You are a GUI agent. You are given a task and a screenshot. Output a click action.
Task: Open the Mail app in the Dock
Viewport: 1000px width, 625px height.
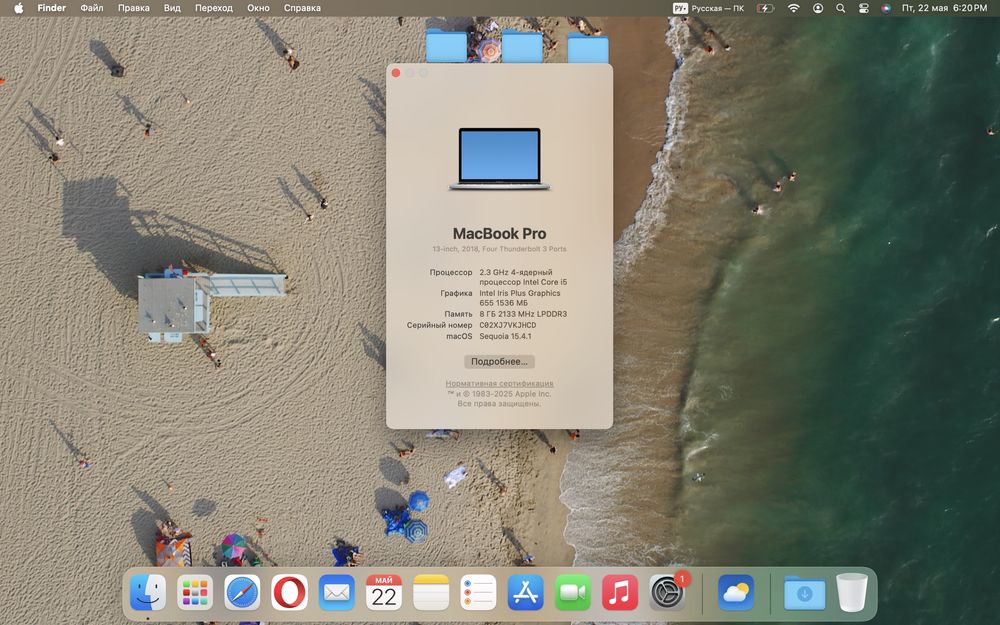tap(337, 592)
